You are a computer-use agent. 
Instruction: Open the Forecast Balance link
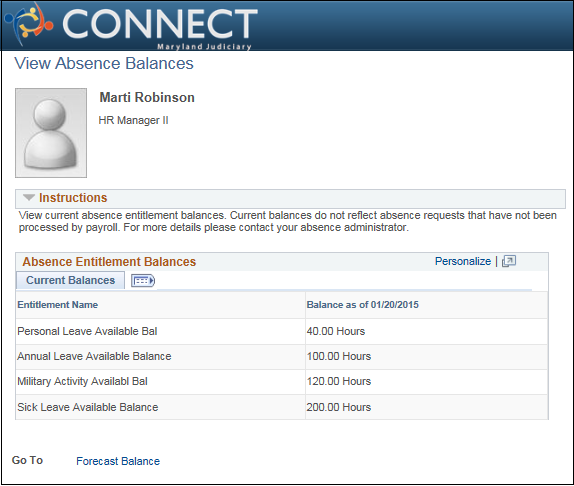[x=118, y=461]
